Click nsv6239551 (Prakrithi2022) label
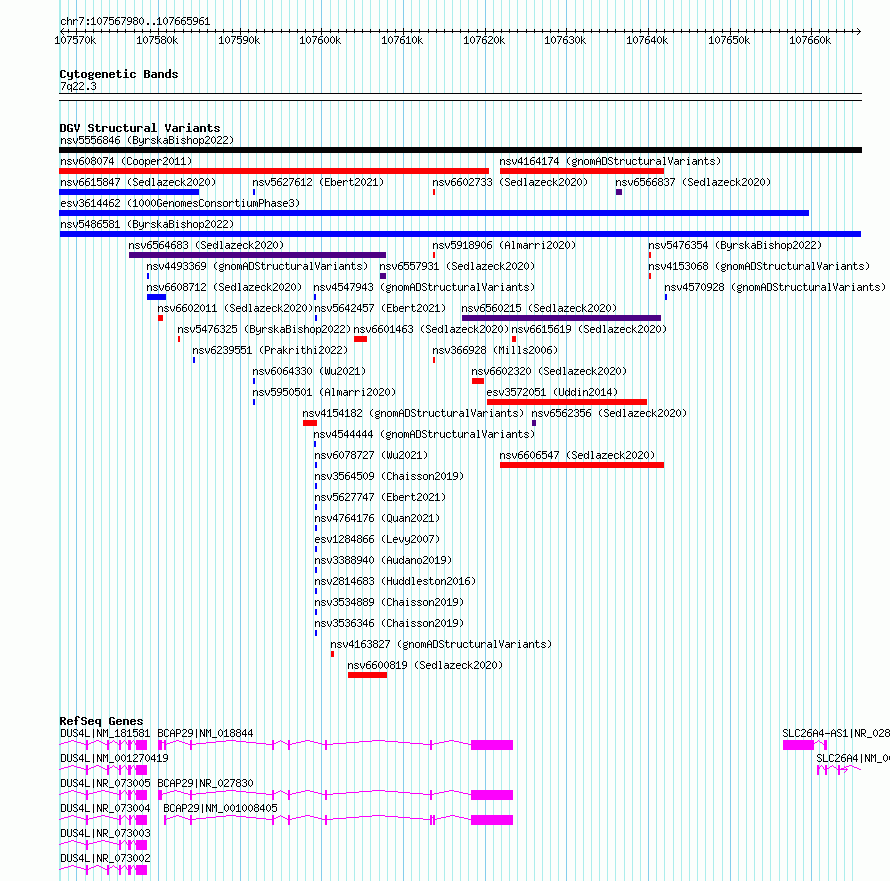890x881 pixels. click(x=270, y=350)
